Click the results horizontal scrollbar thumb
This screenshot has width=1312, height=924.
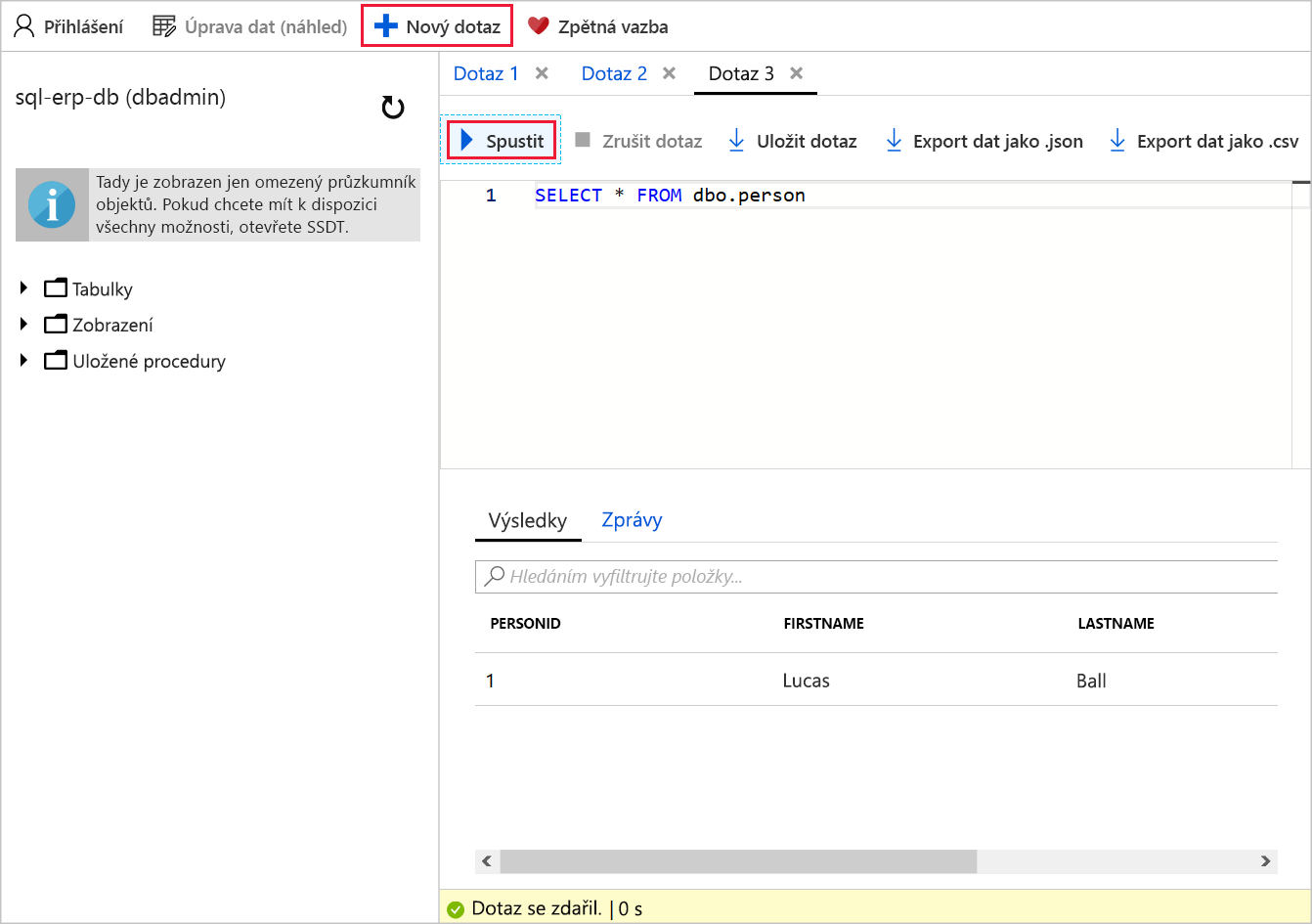pyautogui.click(x=738, y=861)
